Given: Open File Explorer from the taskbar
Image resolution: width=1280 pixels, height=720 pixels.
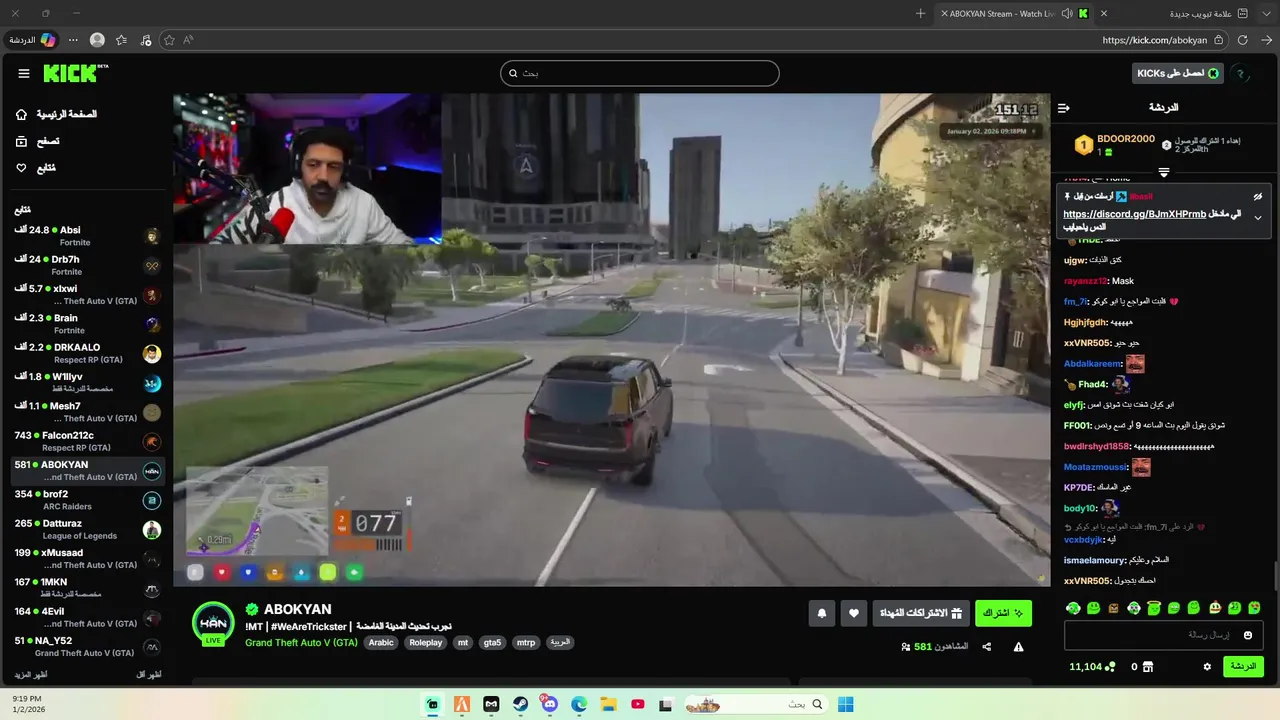Looking at the screenshot, I should tap(608, 704).
